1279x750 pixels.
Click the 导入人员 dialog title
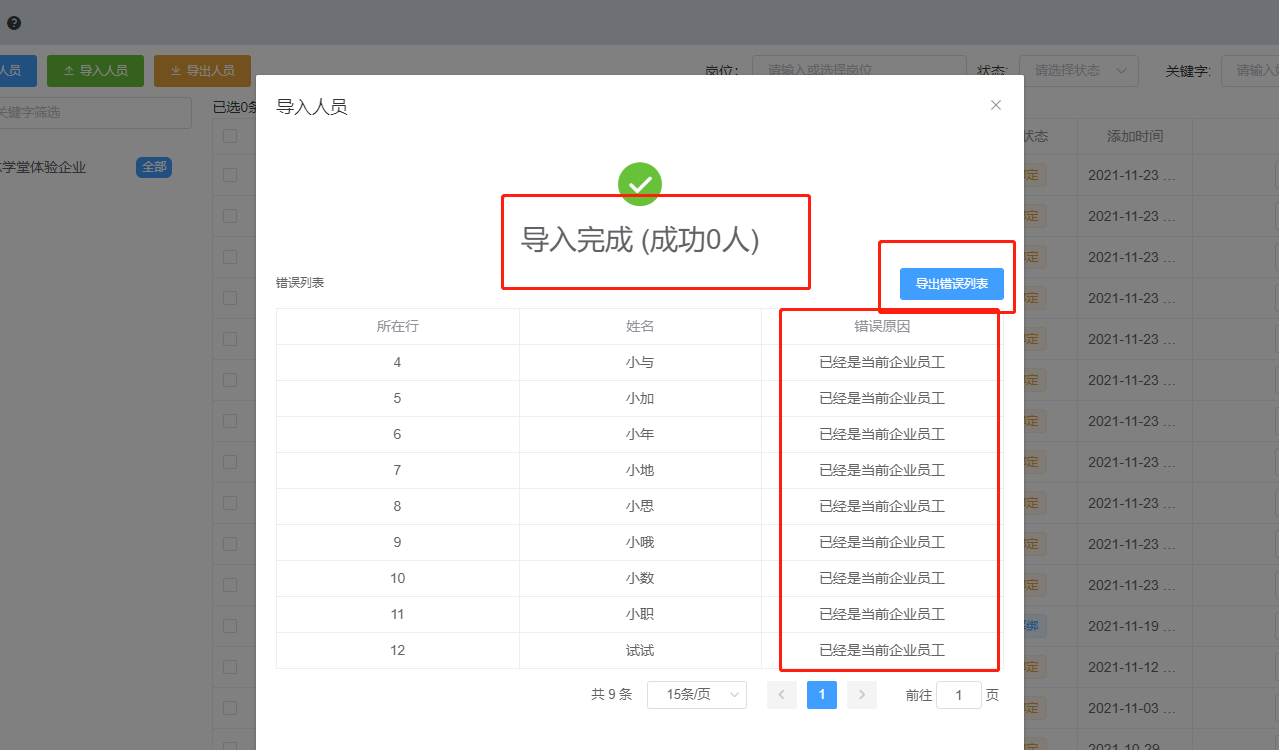coord(312,107)
